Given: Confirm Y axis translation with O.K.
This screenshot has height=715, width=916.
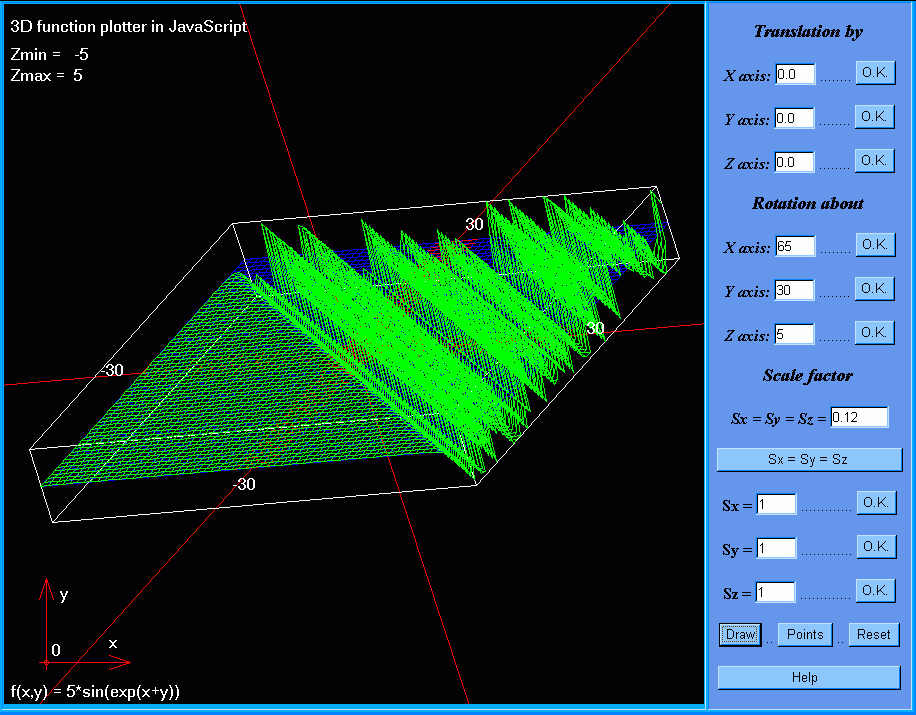Looking at the screenshot, I should [874, 117].
